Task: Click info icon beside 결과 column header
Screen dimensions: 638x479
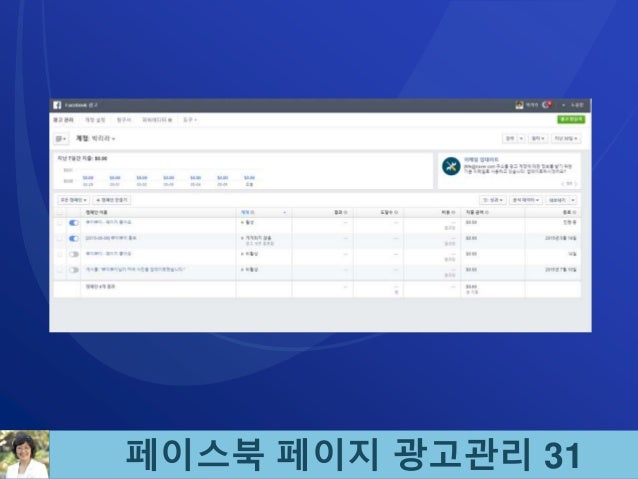Action: [345, 212]
